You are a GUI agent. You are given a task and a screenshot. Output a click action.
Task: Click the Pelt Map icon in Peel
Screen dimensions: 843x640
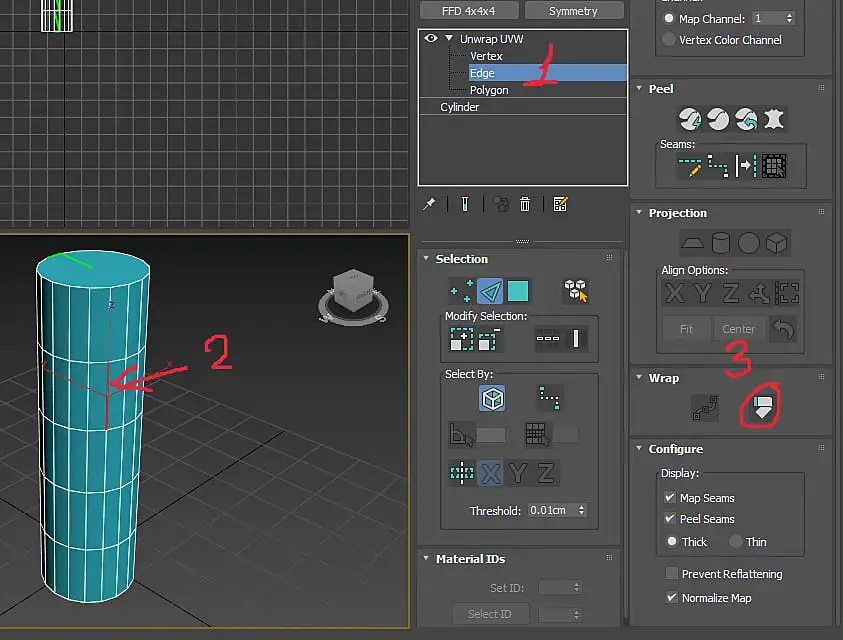click(x=773, y=119)
